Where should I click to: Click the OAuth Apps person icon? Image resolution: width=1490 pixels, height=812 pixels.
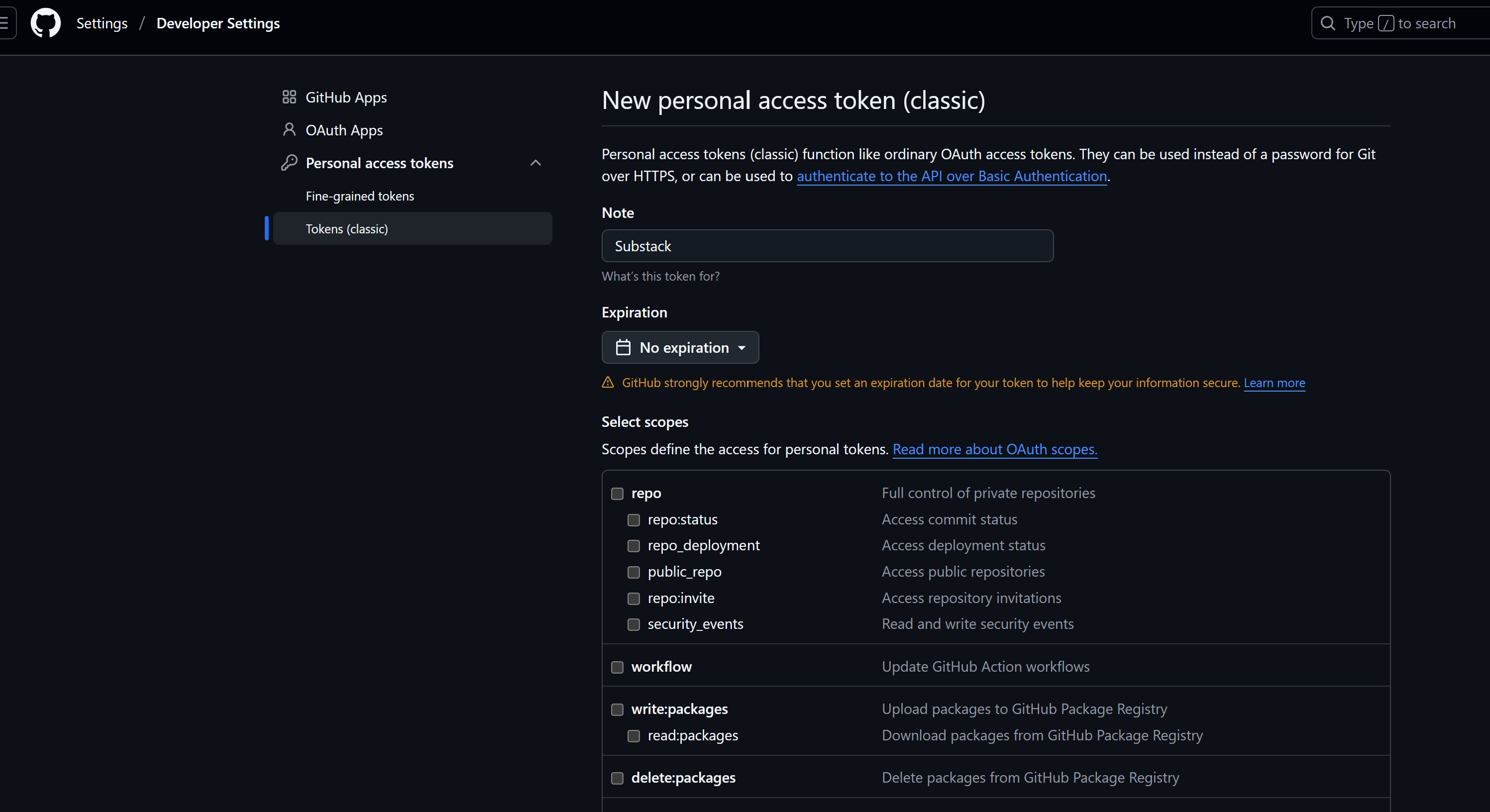289,129
